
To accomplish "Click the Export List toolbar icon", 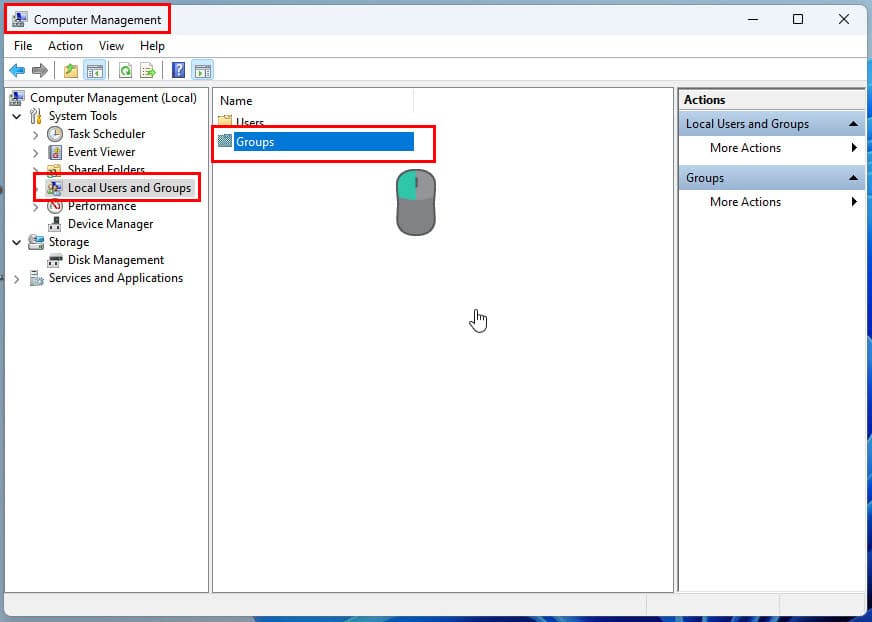I will pos(148,71).
